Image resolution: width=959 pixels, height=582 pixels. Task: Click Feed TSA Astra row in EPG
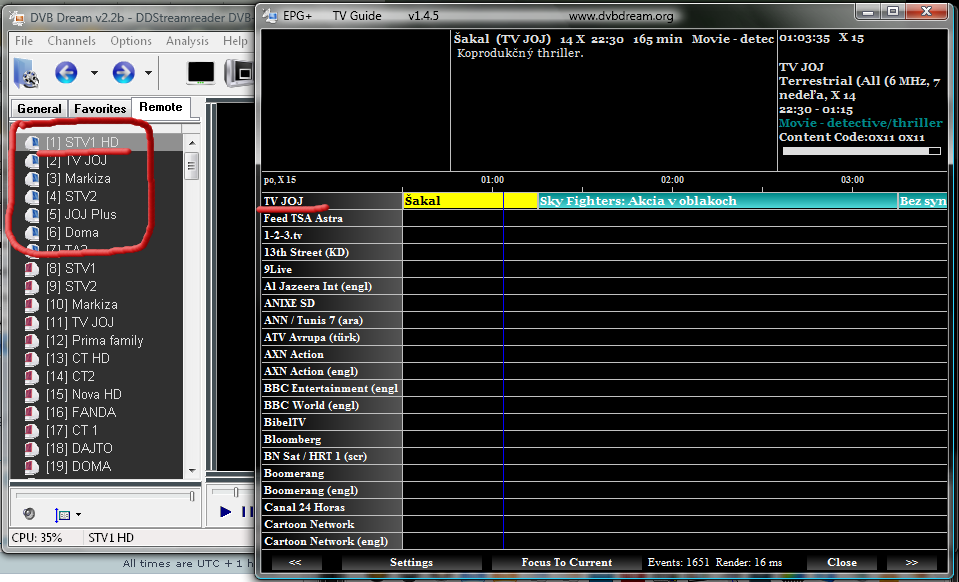331,218
